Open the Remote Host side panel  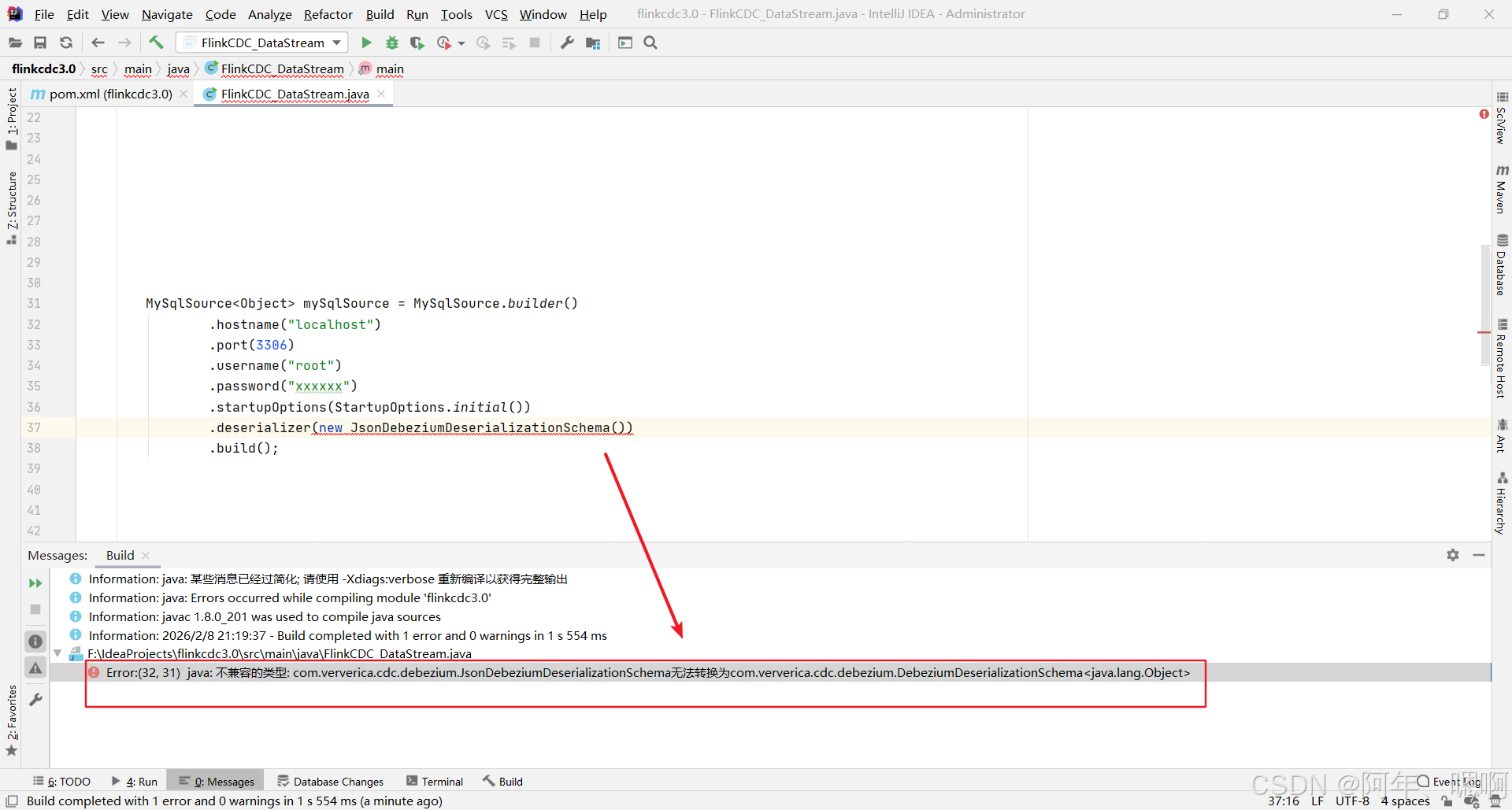click(1502, 358)
